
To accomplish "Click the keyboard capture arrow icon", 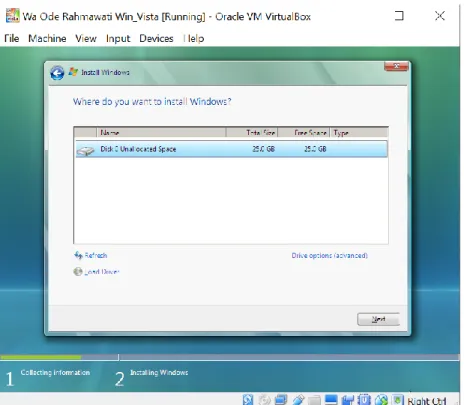I will (x=397, y=400).
